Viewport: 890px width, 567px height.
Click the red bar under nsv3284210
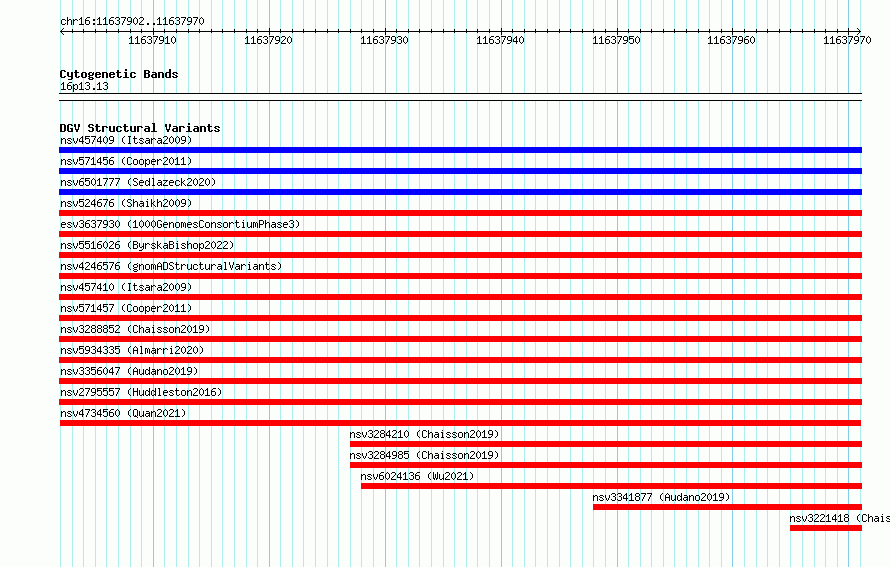[x=606, y=444]
